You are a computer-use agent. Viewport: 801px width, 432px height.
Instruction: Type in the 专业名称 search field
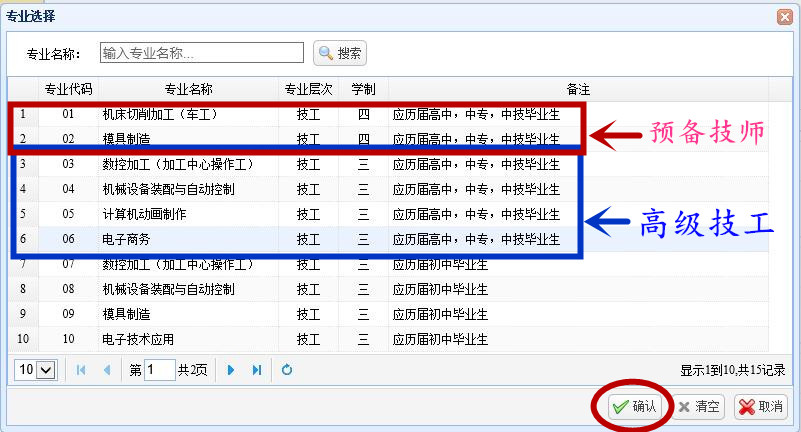coord(201,53)
